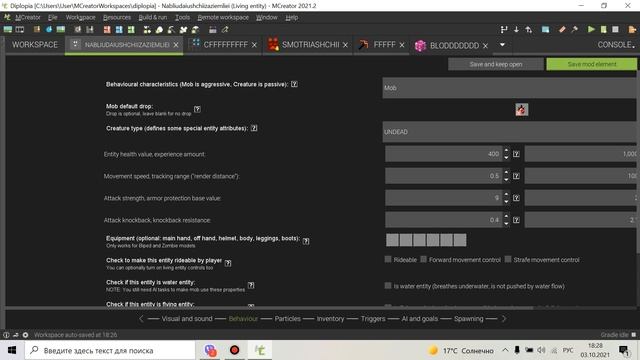Click the blue window icon beside eraser

(545, 29)
